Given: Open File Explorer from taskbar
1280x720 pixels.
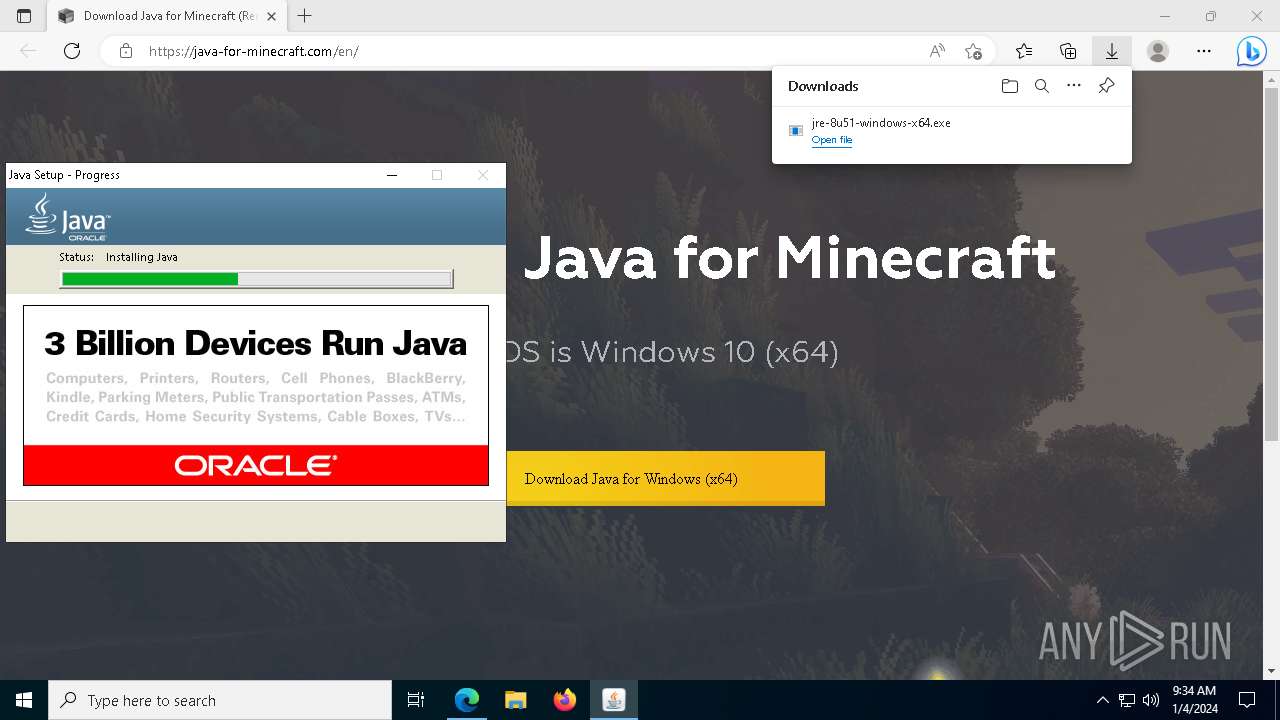Looking at the screenshot, I should click(x=516, y=700).
